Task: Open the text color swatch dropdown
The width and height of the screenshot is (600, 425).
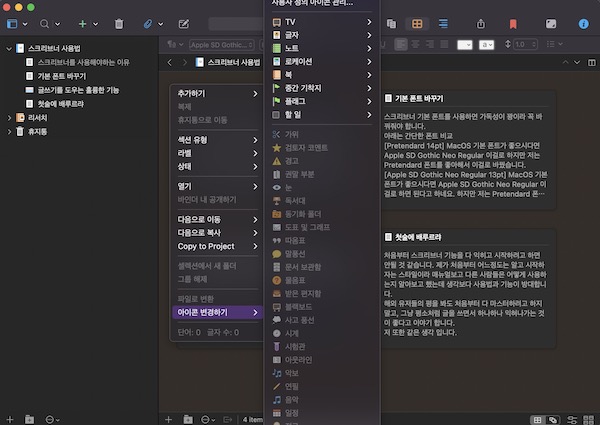Action: click(x=465, y=45)
